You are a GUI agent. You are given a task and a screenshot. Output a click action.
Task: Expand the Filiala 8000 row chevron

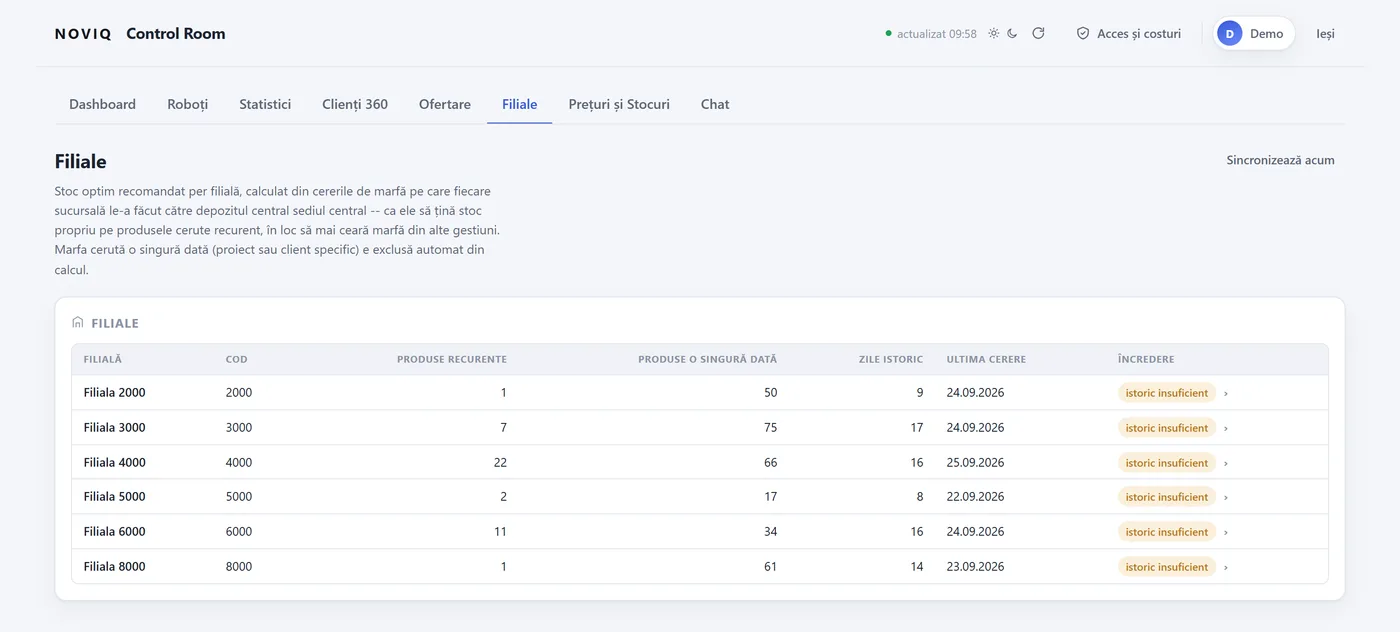[1226, 567]
